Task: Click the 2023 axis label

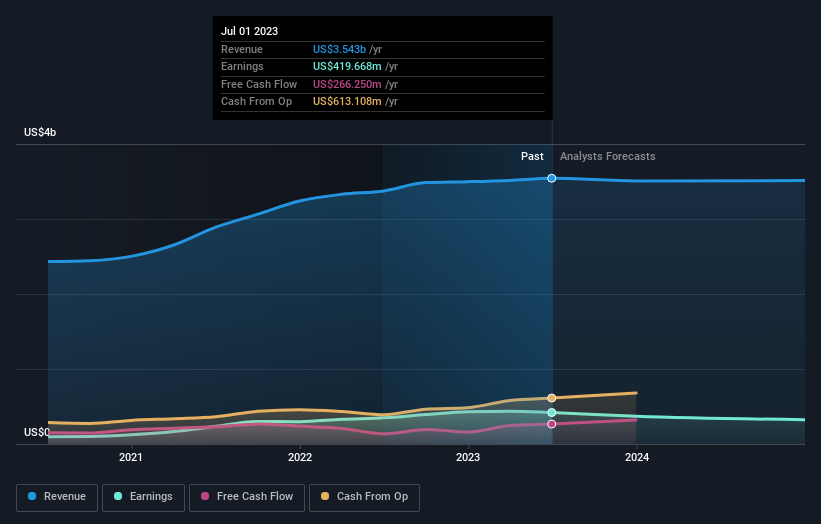Action: (x=468, y=457)
